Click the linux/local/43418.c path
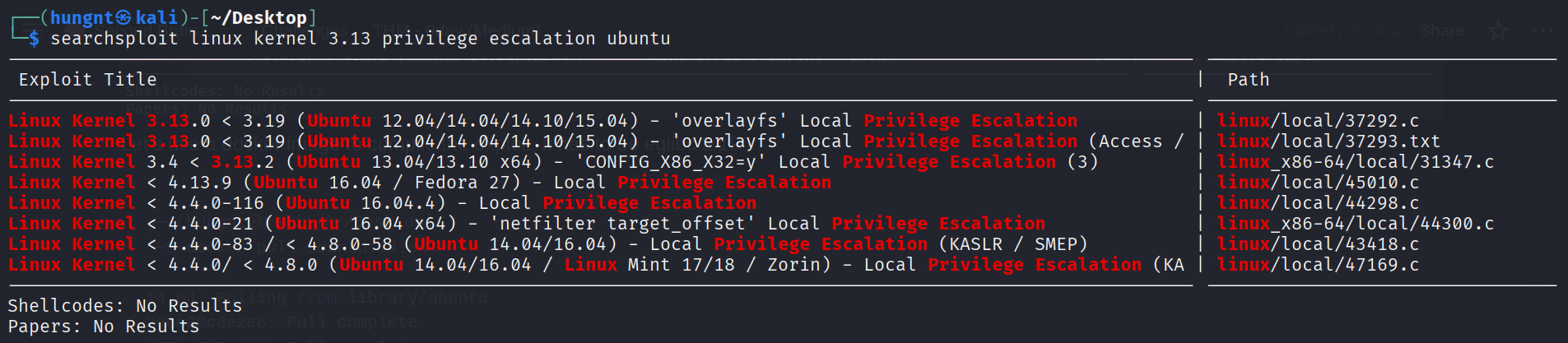 pyautogui.click(x=1318, y=244)
